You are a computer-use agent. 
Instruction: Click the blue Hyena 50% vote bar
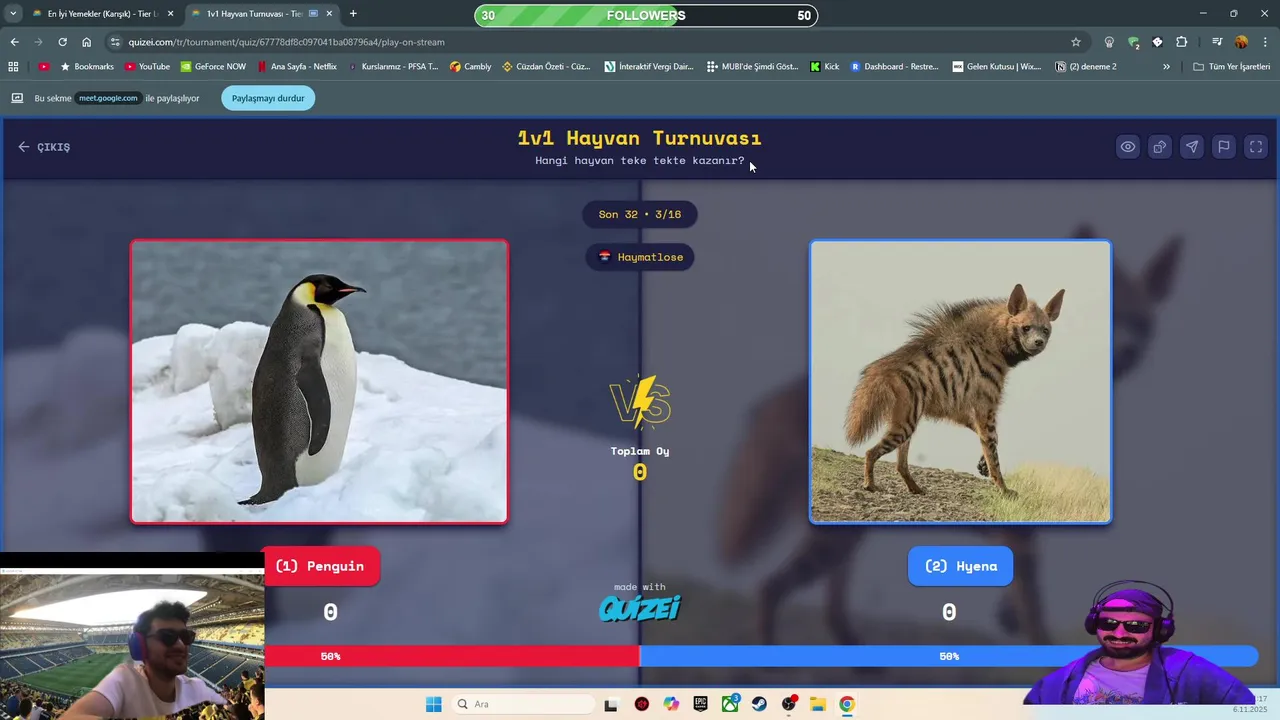tap(948, 656)
